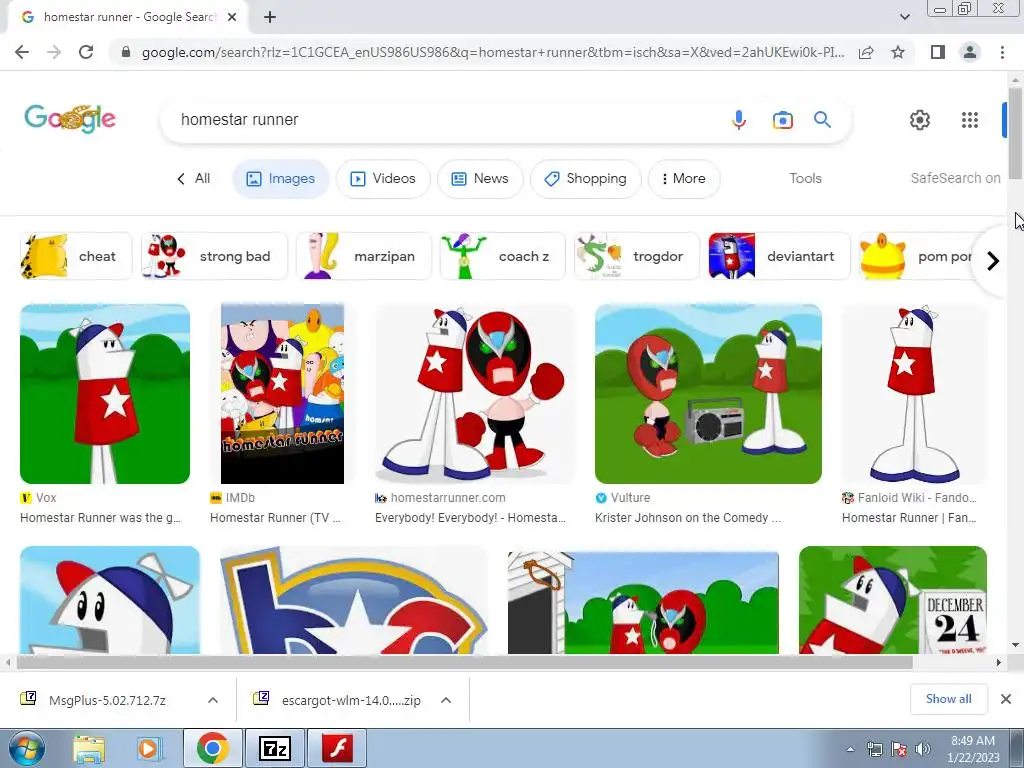This screenshot has height=768, width=1024.
Task: Open the Google apps grid
Action: (x=970, y=120)
